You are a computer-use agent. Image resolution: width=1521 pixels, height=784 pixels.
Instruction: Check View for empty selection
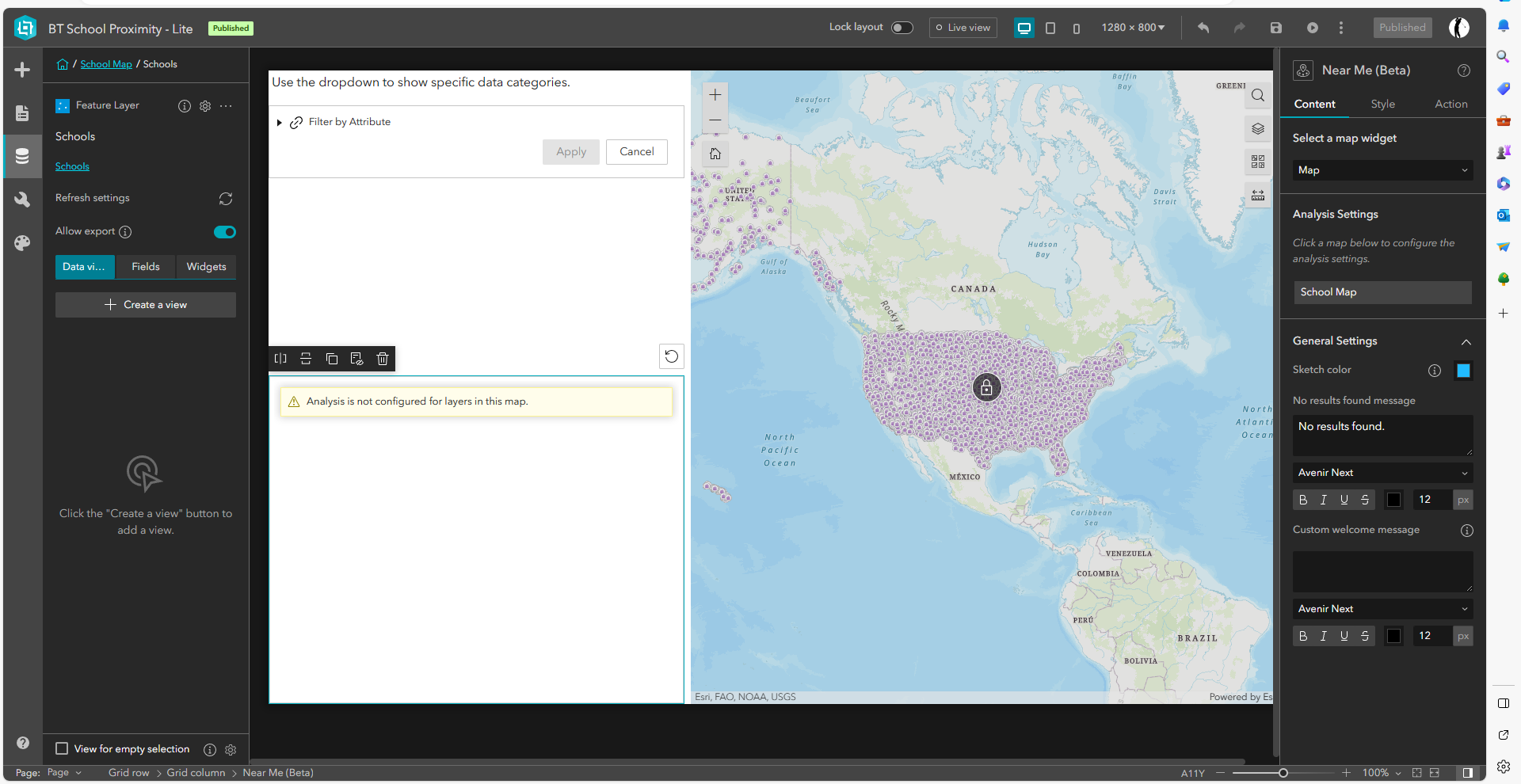[x=62, y=748]
